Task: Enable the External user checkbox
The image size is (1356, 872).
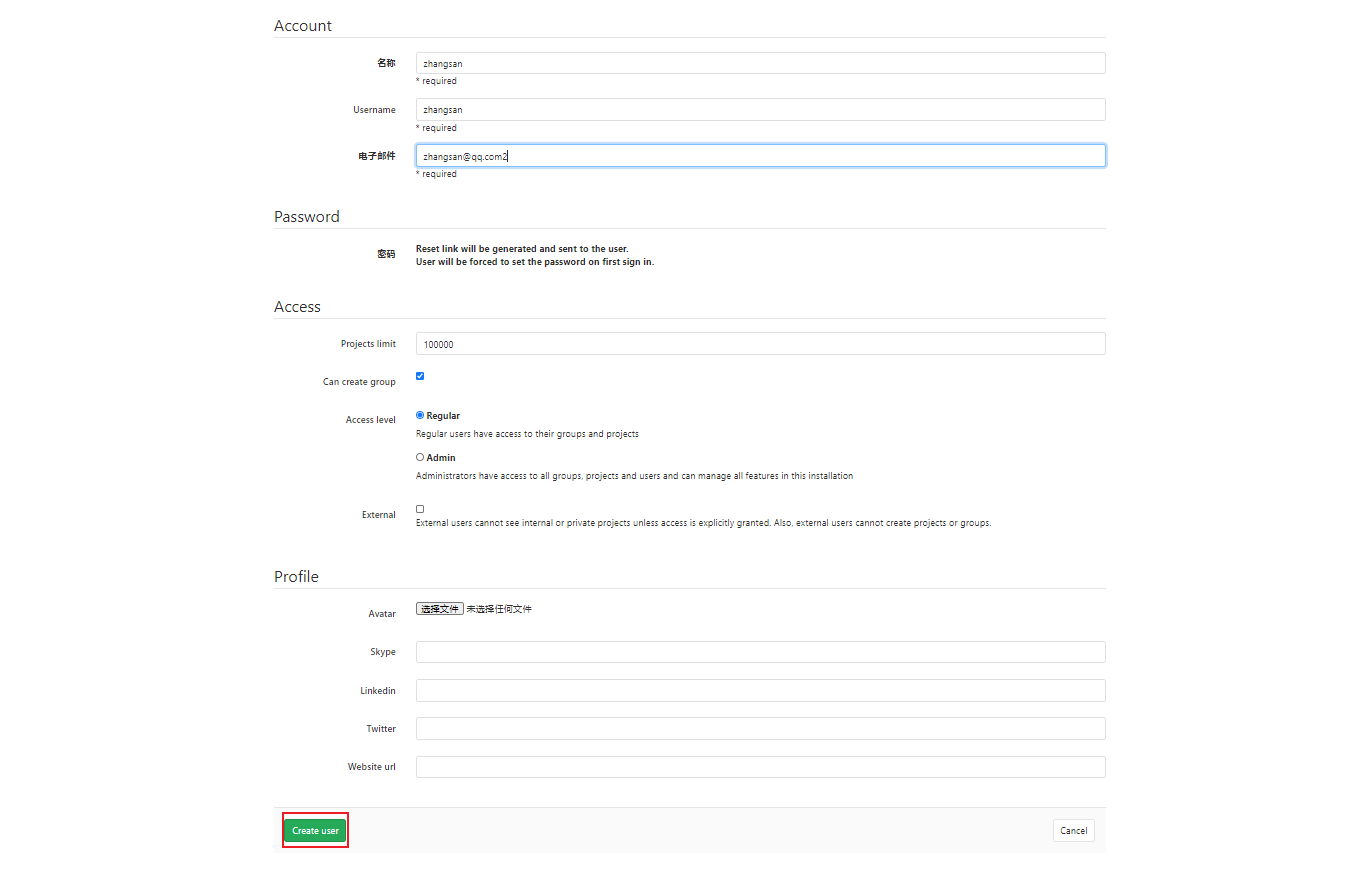Action: (x=420, y=509)
